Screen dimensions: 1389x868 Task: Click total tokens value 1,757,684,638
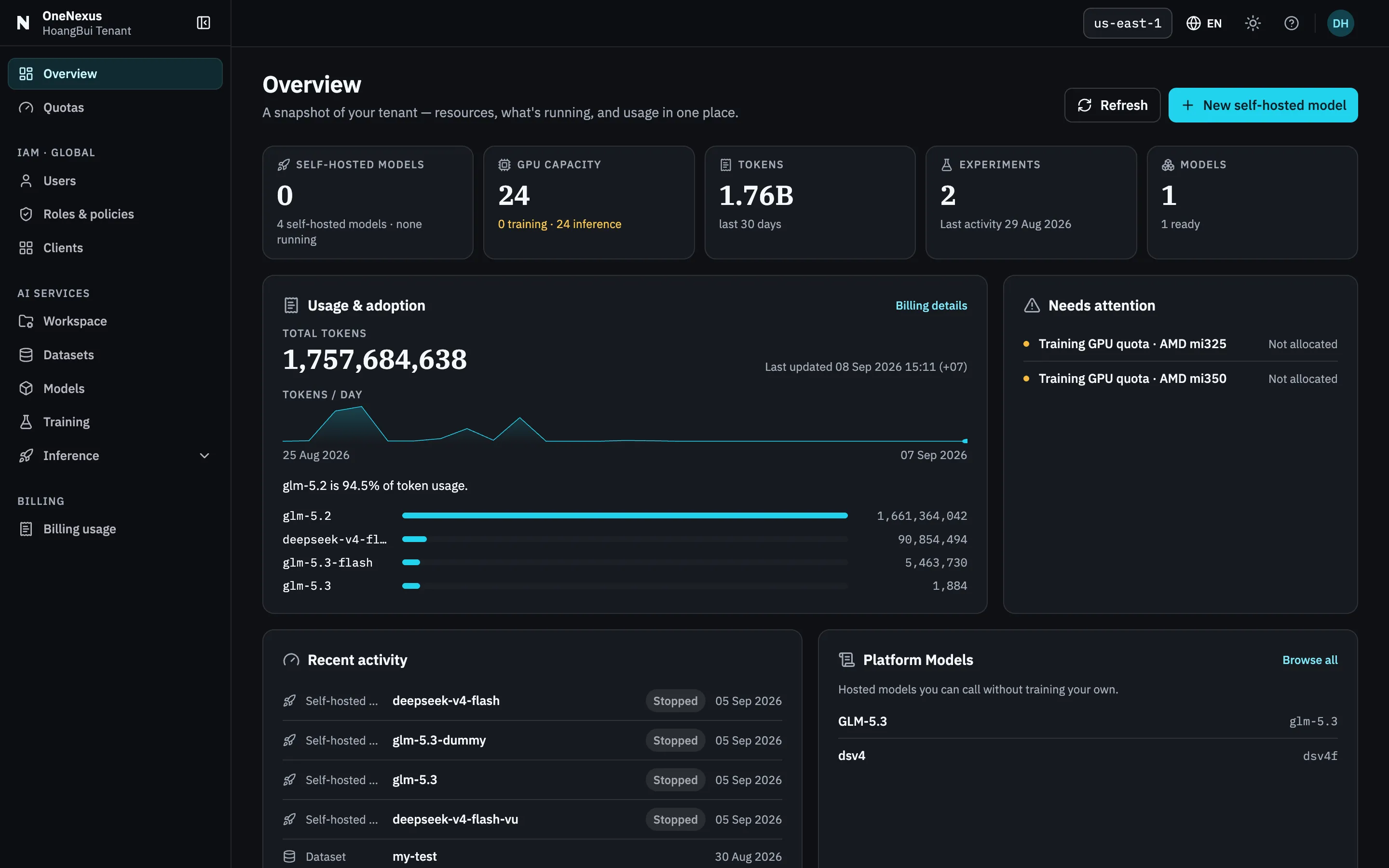pyautogui.click(x=375, y=360)
